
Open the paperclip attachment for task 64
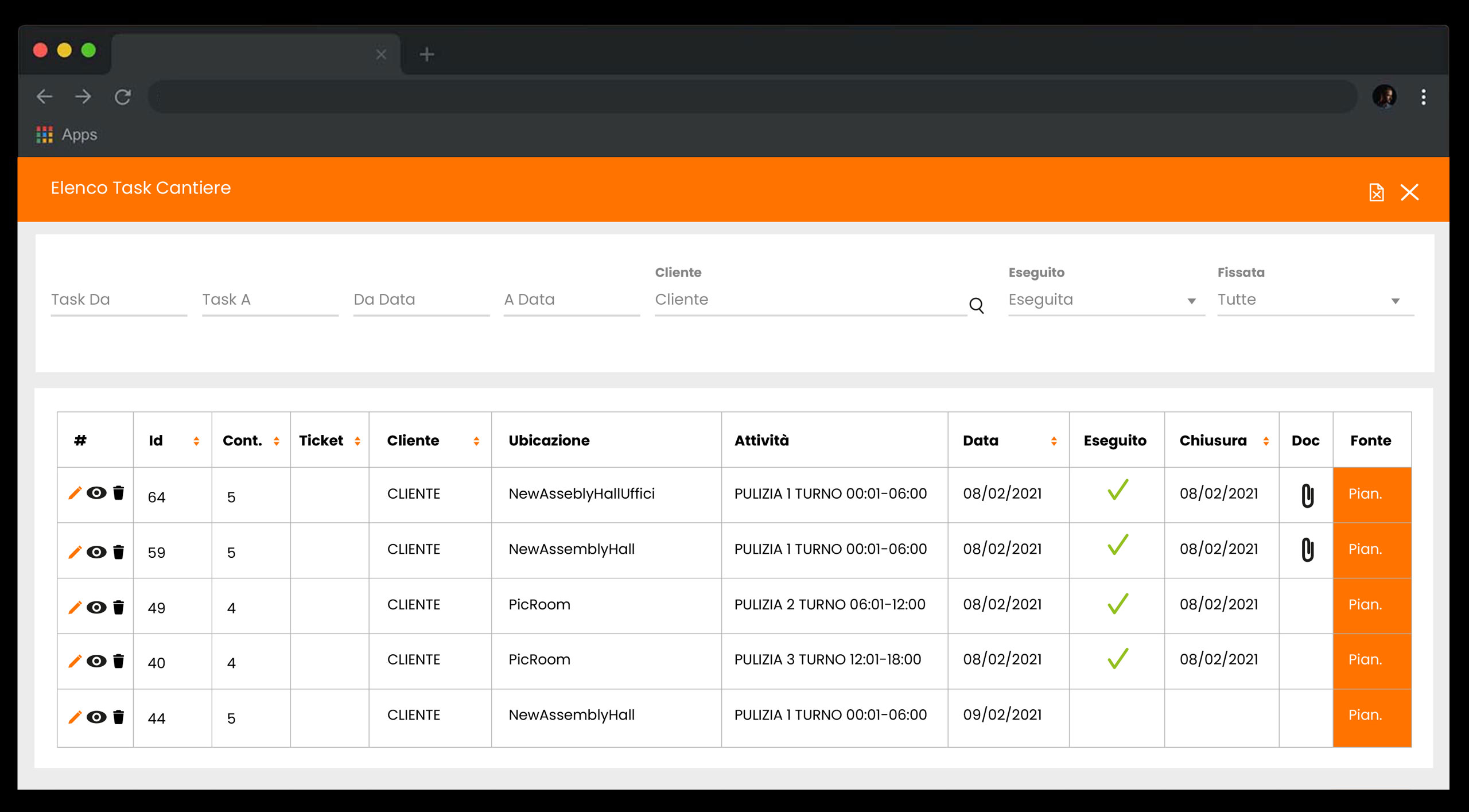(1307, 495)
